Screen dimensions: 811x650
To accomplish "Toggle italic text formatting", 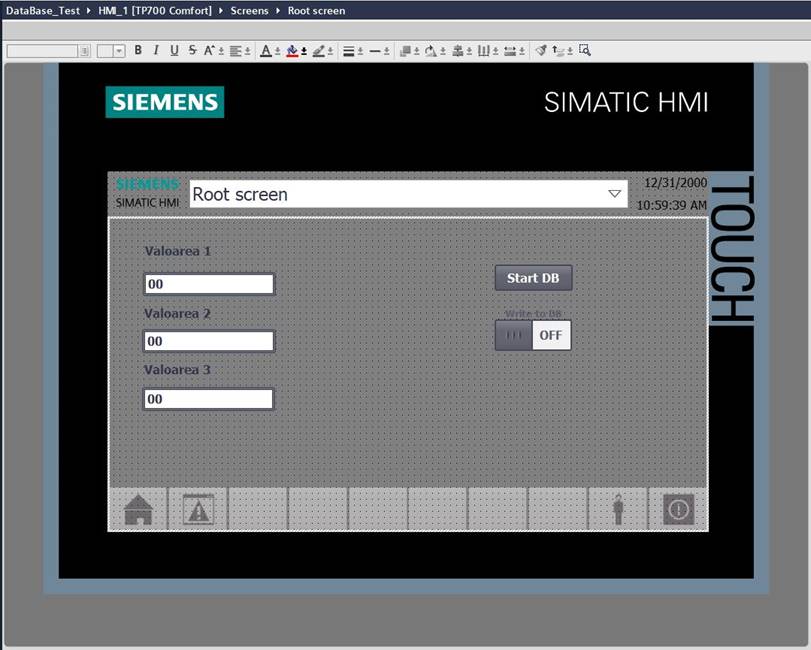I will pyautogui.click(x=156, y=50).
